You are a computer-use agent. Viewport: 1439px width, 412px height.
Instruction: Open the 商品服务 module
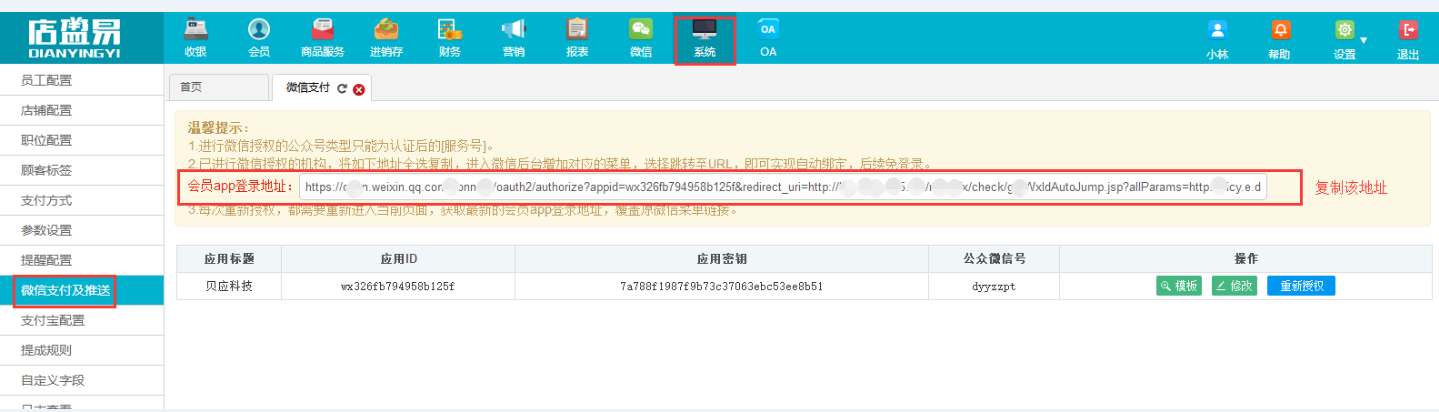[322, 39]
